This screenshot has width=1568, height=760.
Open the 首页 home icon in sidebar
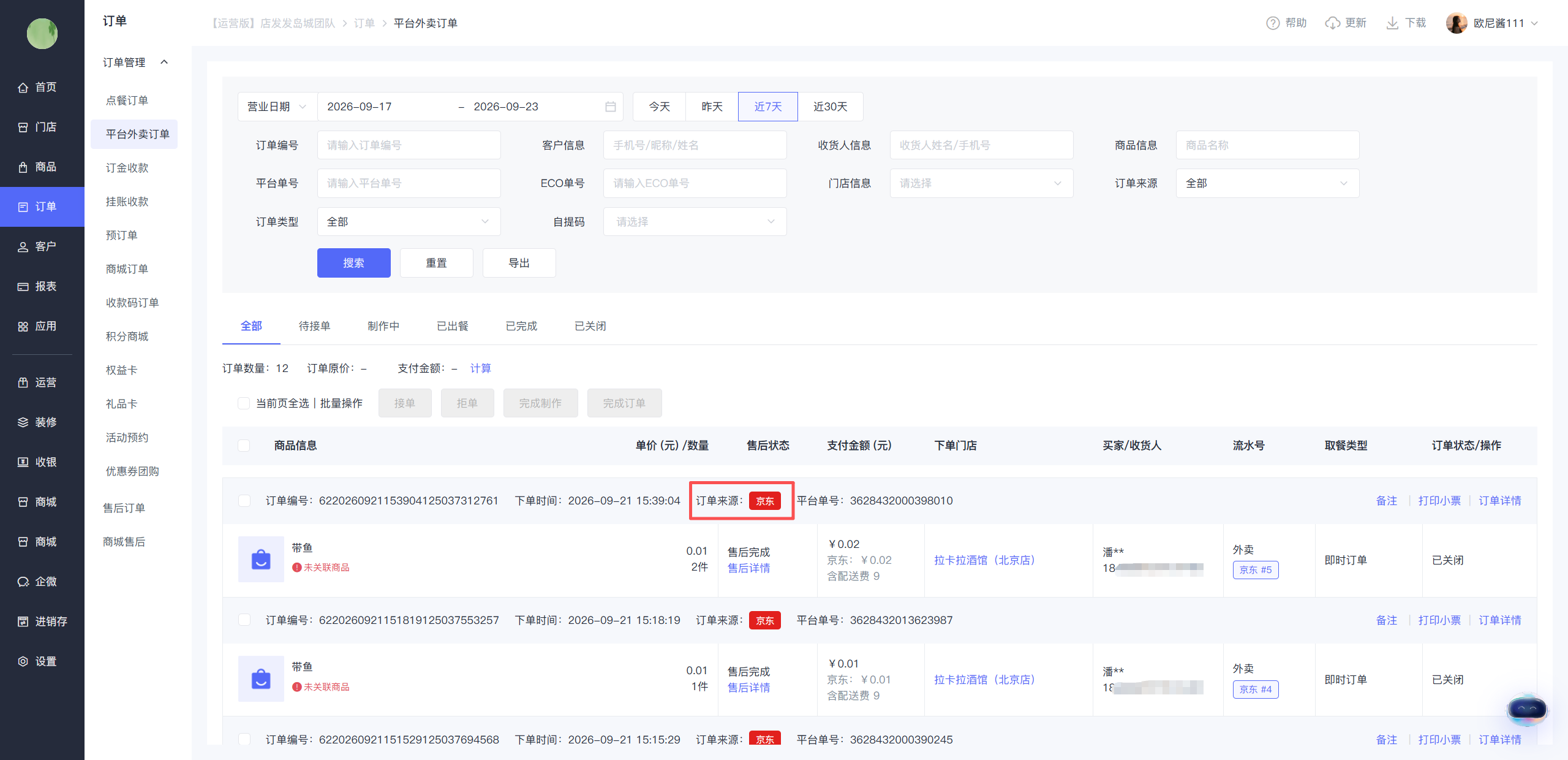coord(23,87)
